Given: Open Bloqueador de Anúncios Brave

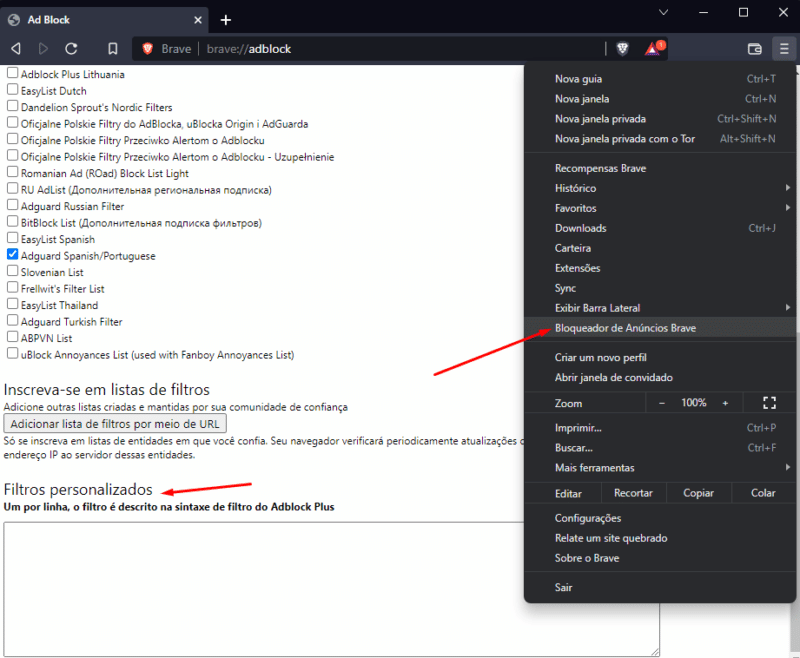Looking at the screenshot, I should coord(660,328).
